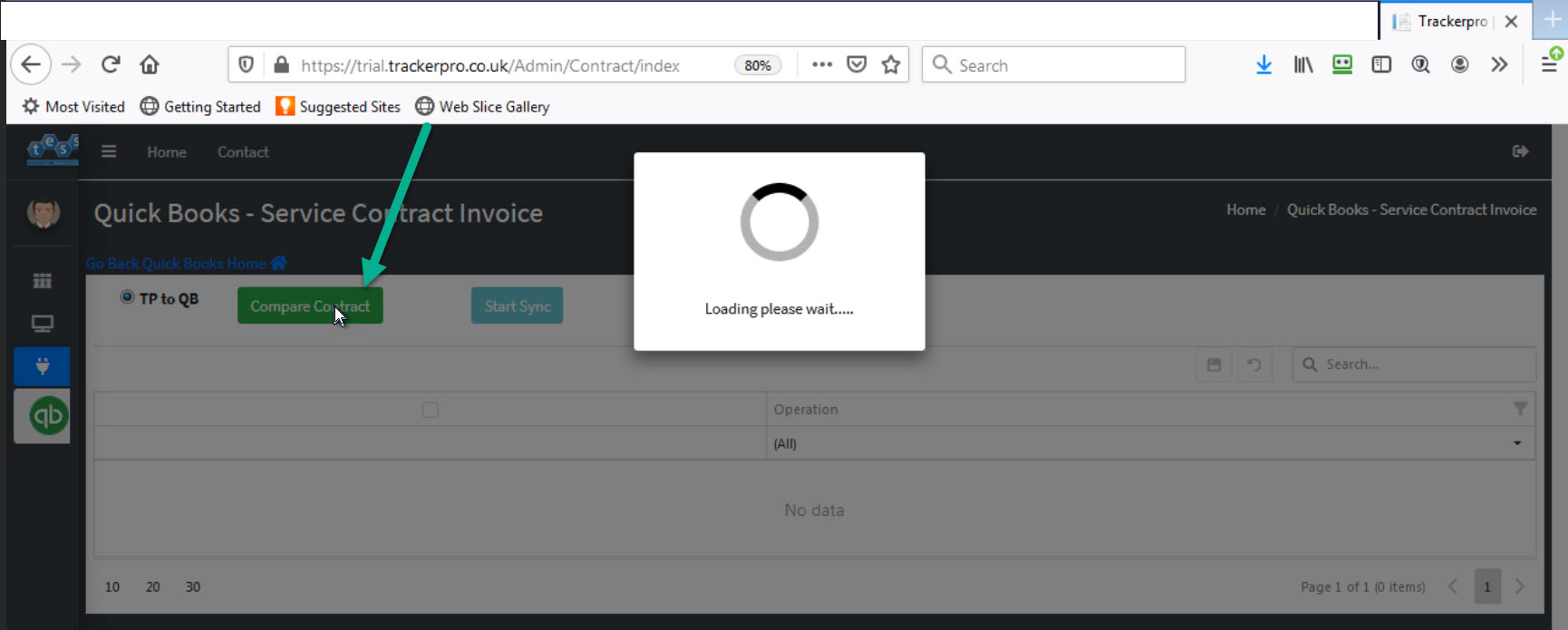Set page size to 30
The height and width of the screenshot is (630, 1568).
[x=193, y=587]
